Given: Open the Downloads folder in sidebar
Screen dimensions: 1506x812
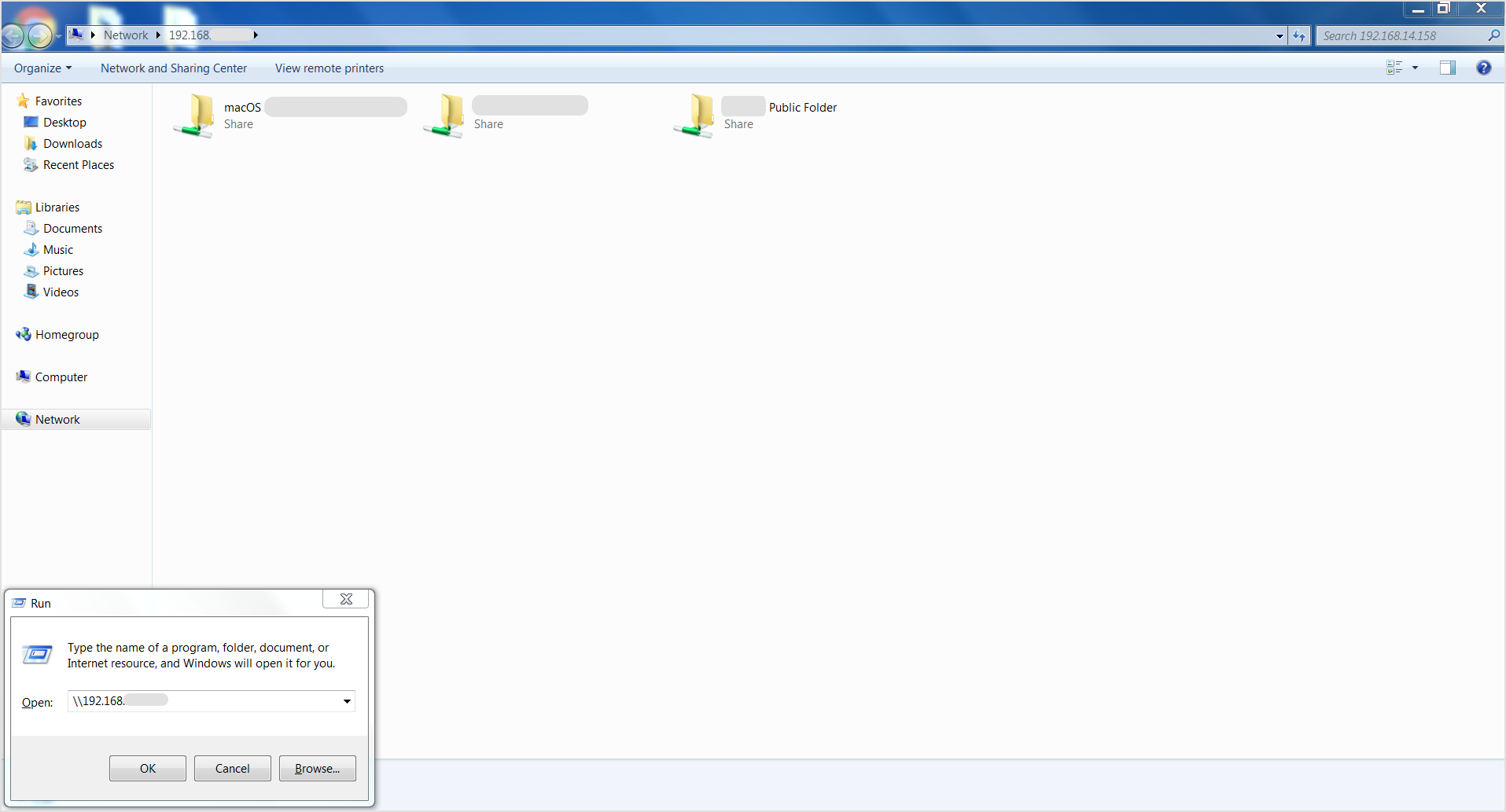Looking at the screenshot, I should click(x=73, y=143).
